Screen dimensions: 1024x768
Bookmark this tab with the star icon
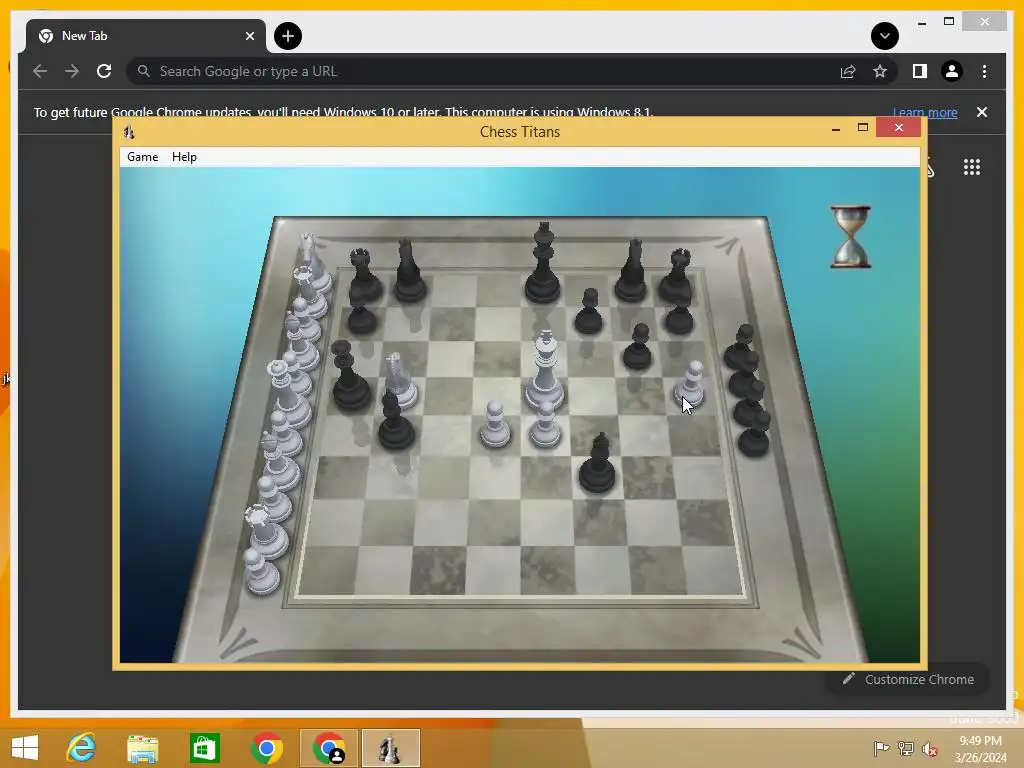click(880, 71)
